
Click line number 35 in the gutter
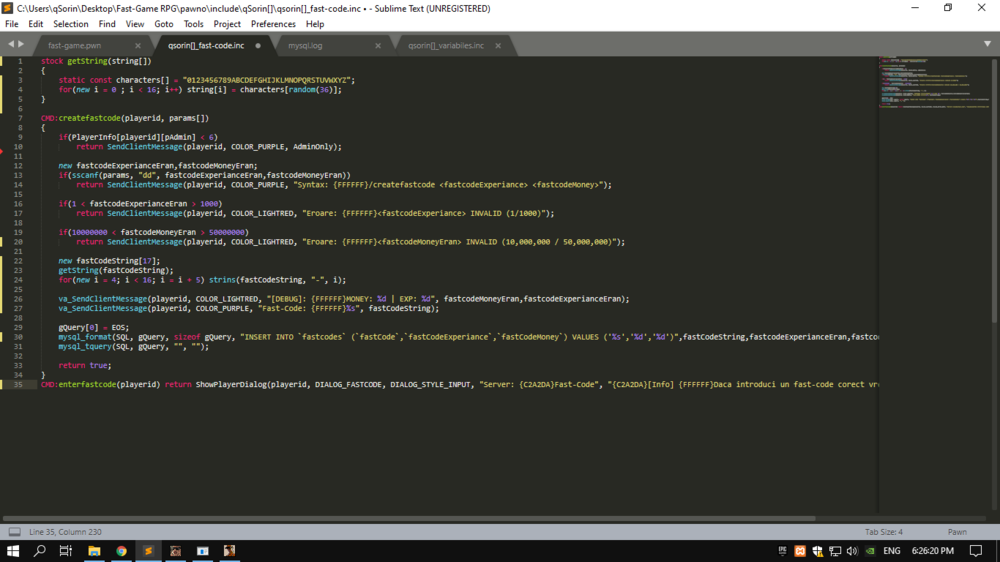pos(18,385)
